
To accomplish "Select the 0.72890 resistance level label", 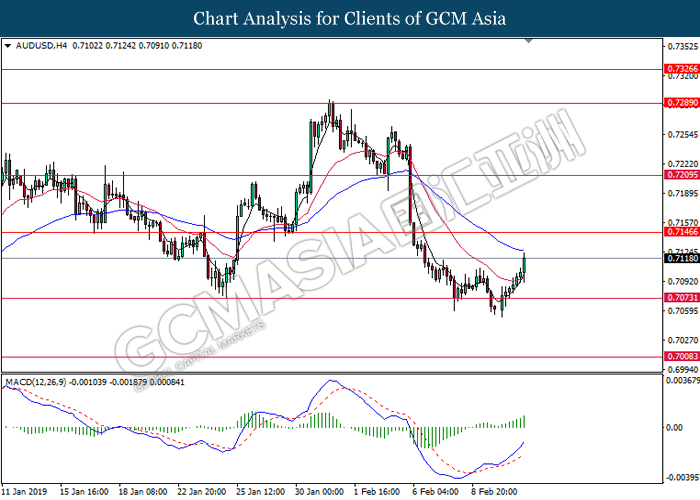I will tap(681, 103).
